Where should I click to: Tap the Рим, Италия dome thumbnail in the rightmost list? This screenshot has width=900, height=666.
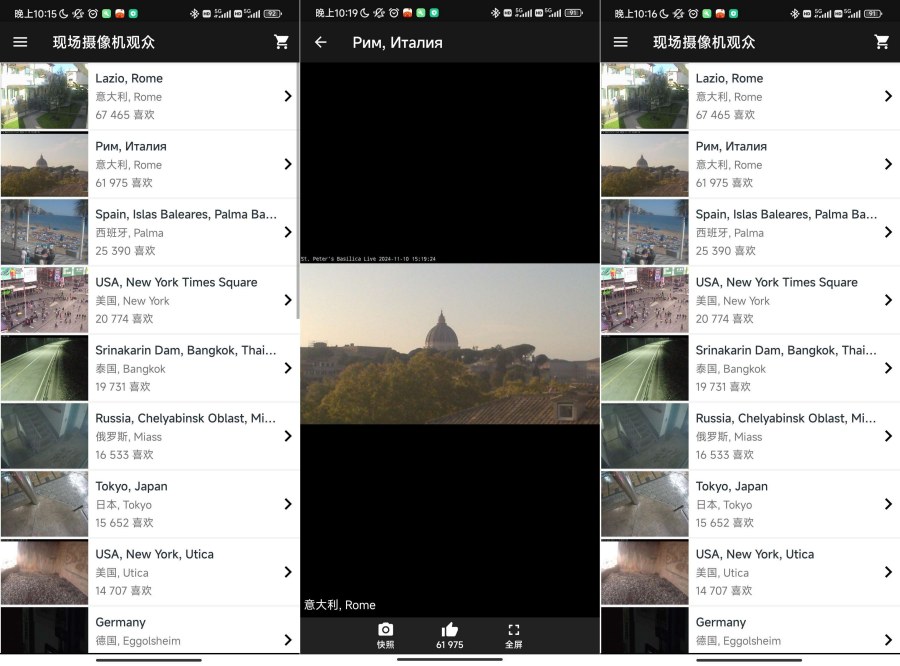tap(644, 164)
